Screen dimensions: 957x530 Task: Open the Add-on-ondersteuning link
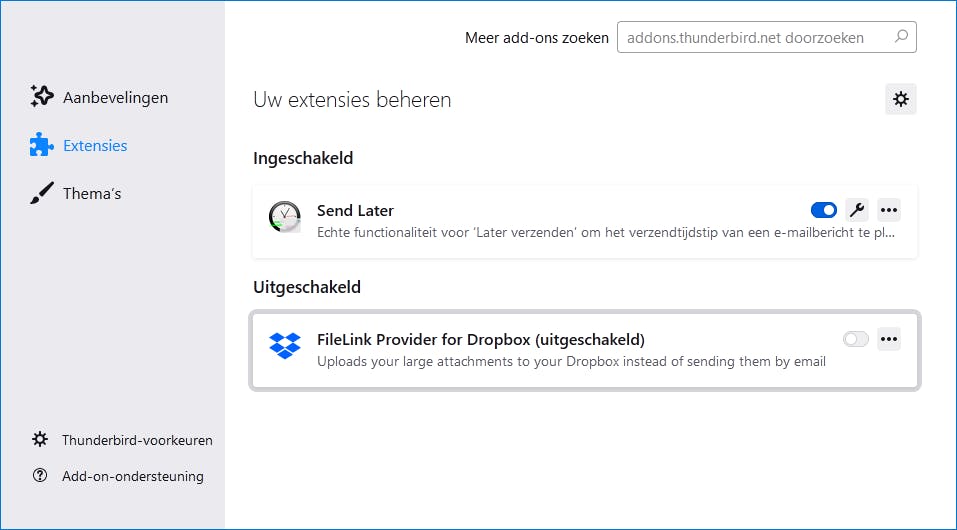(132, 476)
